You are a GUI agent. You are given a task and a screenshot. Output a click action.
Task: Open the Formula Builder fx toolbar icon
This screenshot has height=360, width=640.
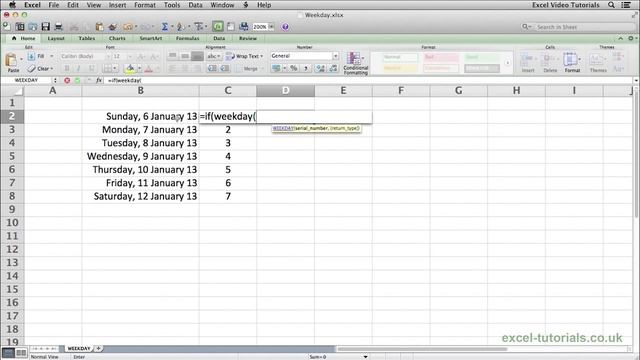[218, 27]
